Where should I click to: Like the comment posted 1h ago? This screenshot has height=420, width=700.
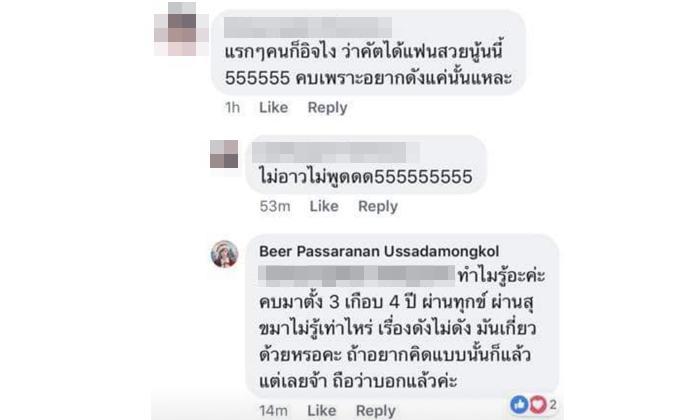[x=273, y=108]
